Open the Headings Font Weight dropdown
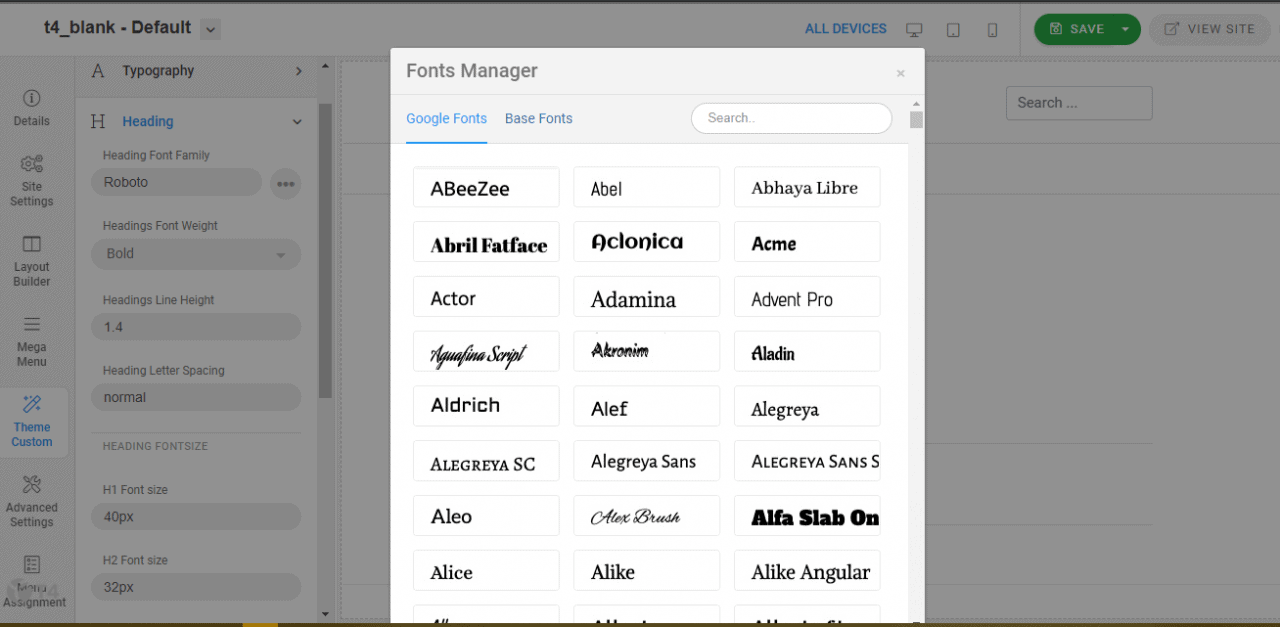The height and width of the screenshot is (627, 1280). click(196, 254)
